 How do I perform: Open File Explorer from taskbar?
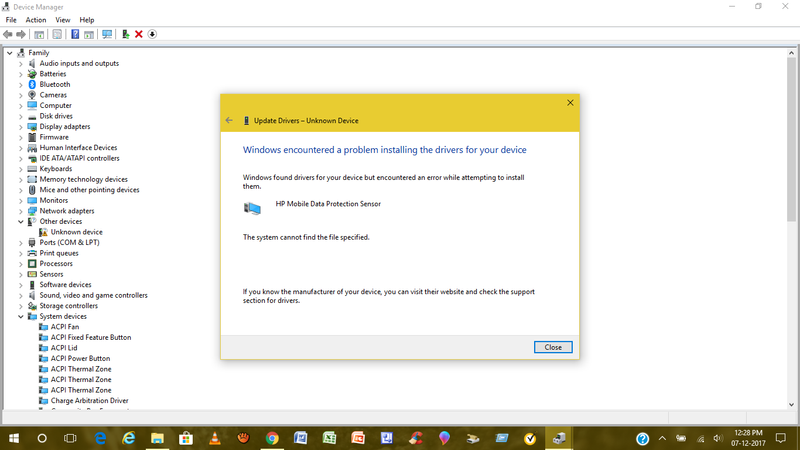157,438
